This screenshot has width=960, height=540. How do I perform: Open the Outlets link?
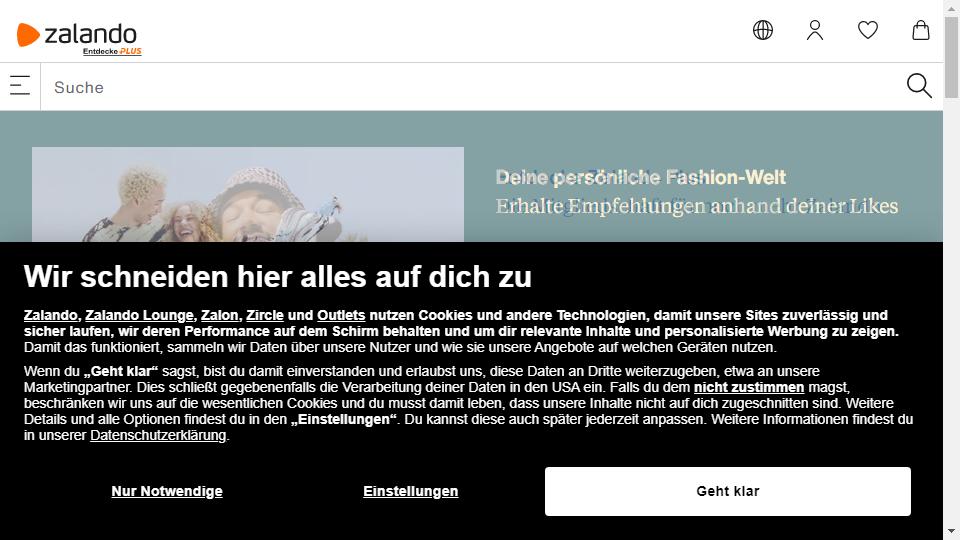click(341, 315)
